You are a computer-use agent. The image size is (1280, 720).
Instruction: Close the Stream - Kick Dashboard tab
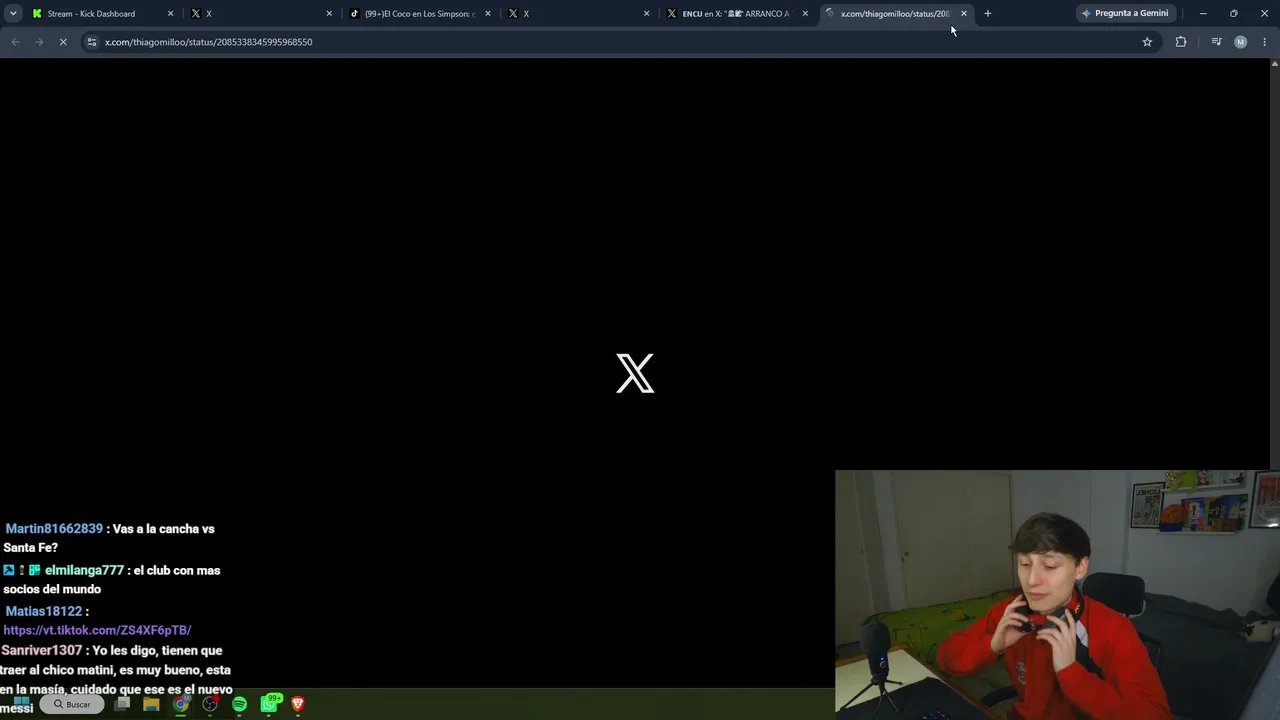click(170, 14)
